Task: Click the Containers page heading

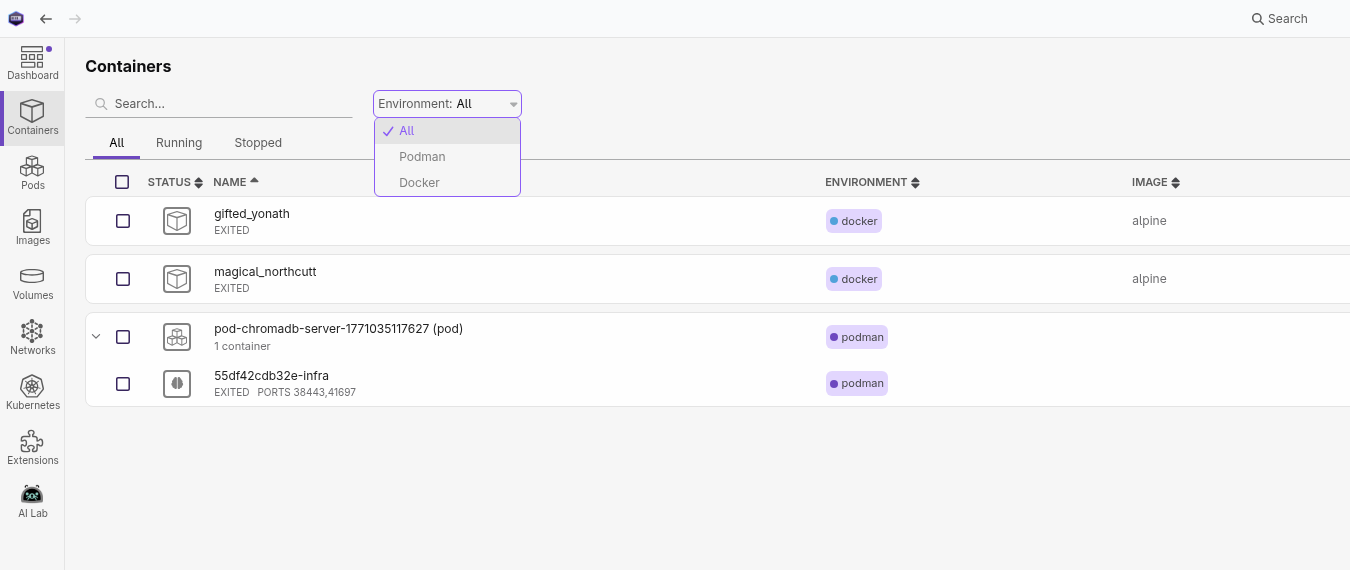Action: pyautogui.click(x=128, y=66)
